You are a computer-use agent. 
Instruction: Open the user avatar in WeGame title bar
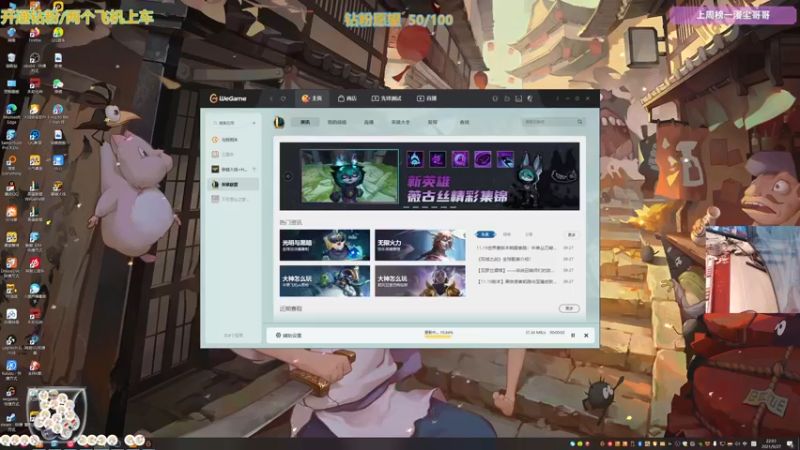[530, 98]
